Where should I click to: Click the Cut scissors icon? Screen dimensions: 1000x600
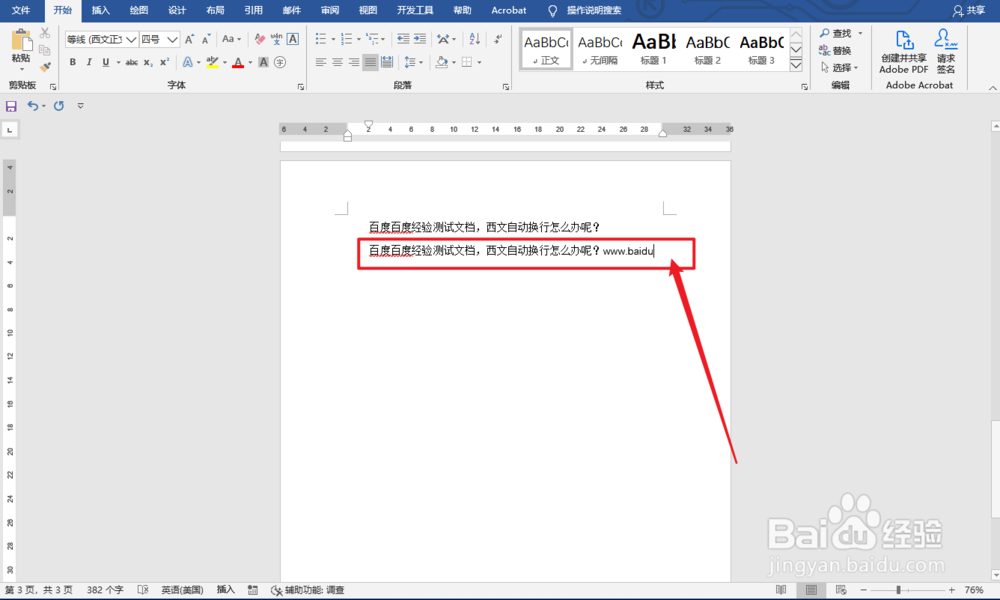45,33
